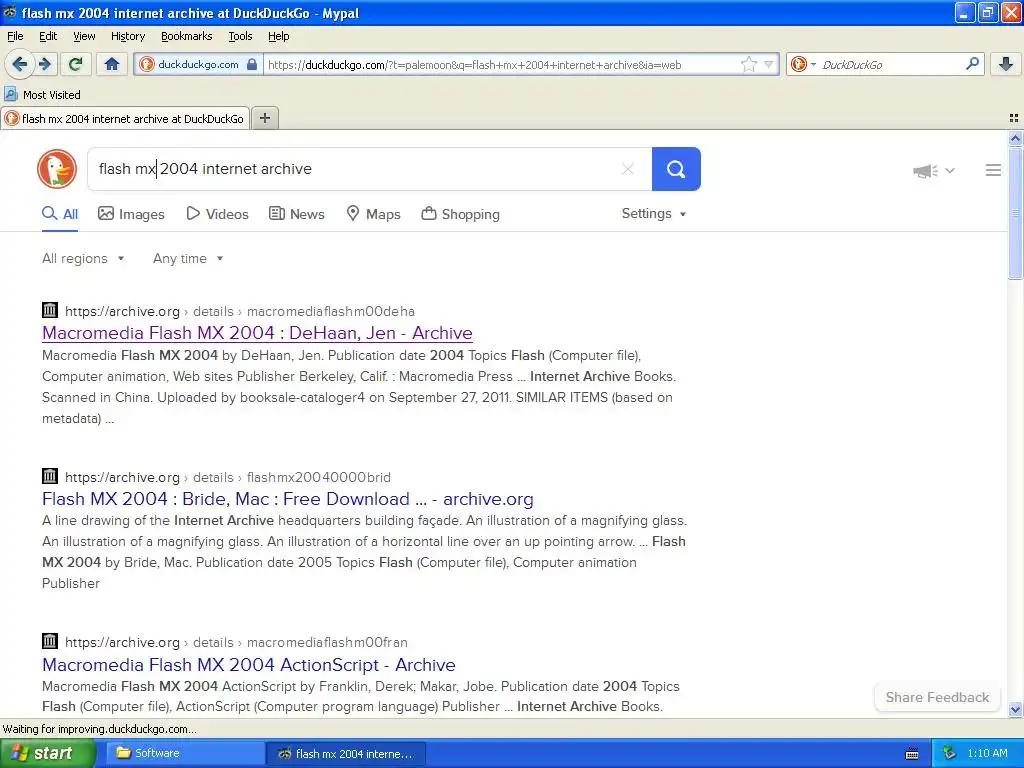Click the duckduckgo.com site identity button

pos(199,64)
